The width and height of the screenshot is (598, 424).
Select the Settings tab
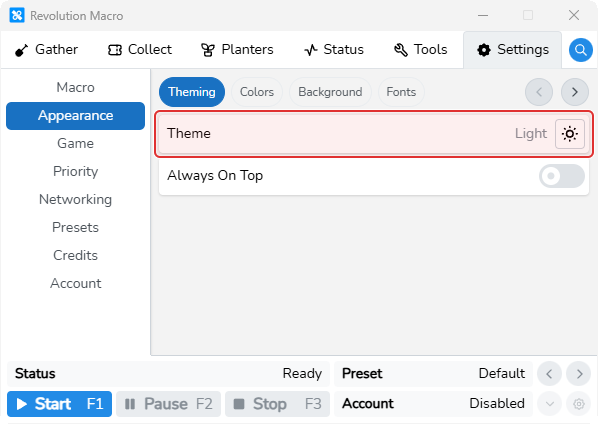point(513,50)
